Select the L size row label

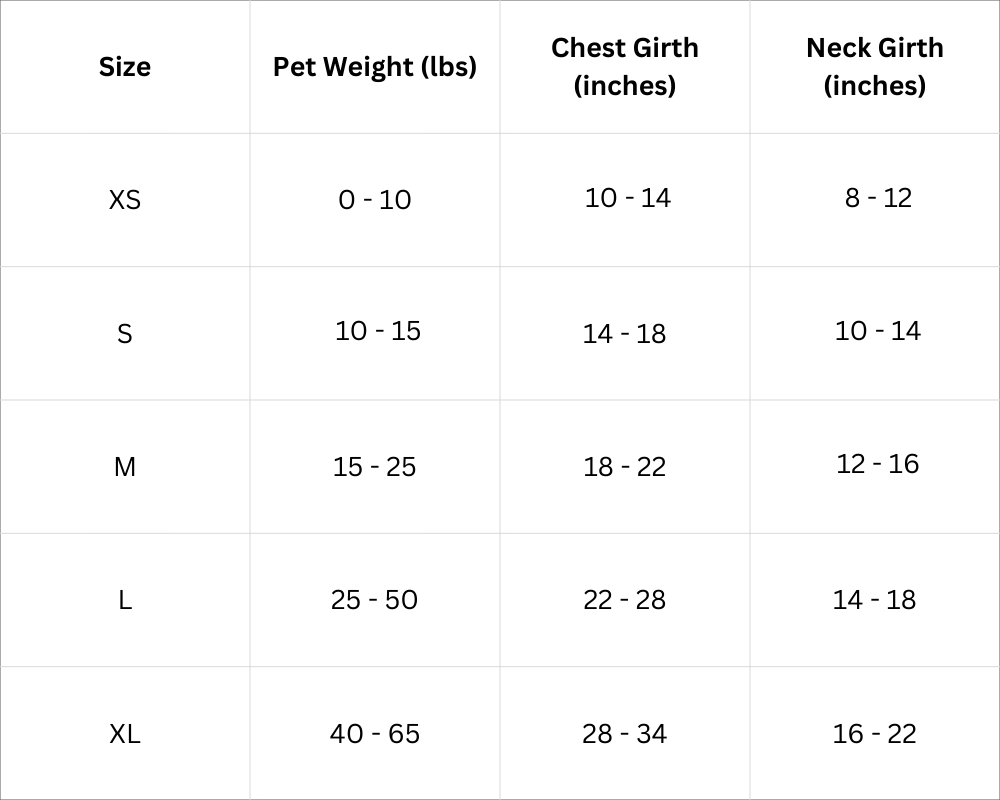[x=125, y=600]
